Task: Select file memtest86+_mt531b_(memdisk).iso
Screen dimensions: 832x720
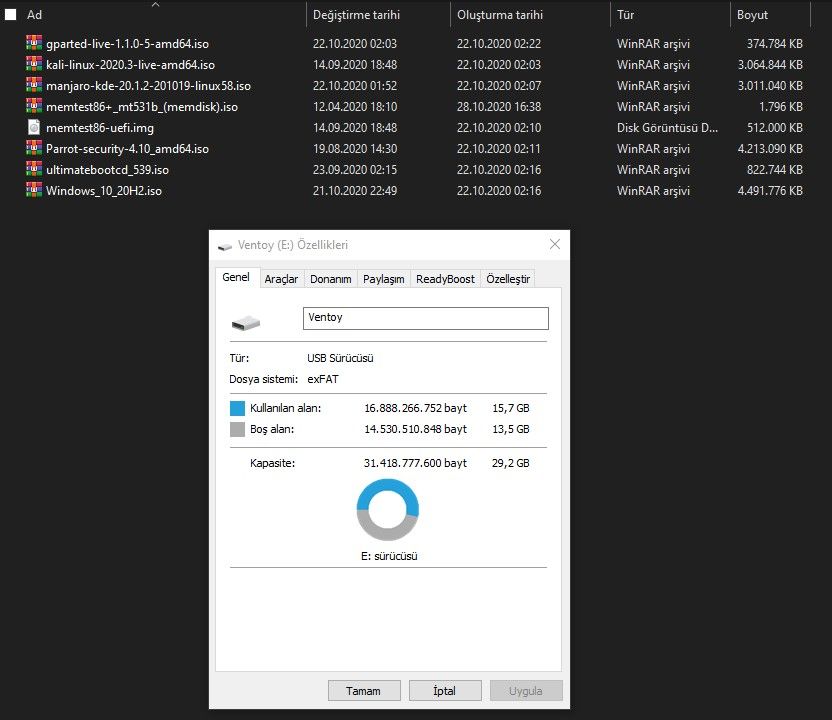Action: 142,107
